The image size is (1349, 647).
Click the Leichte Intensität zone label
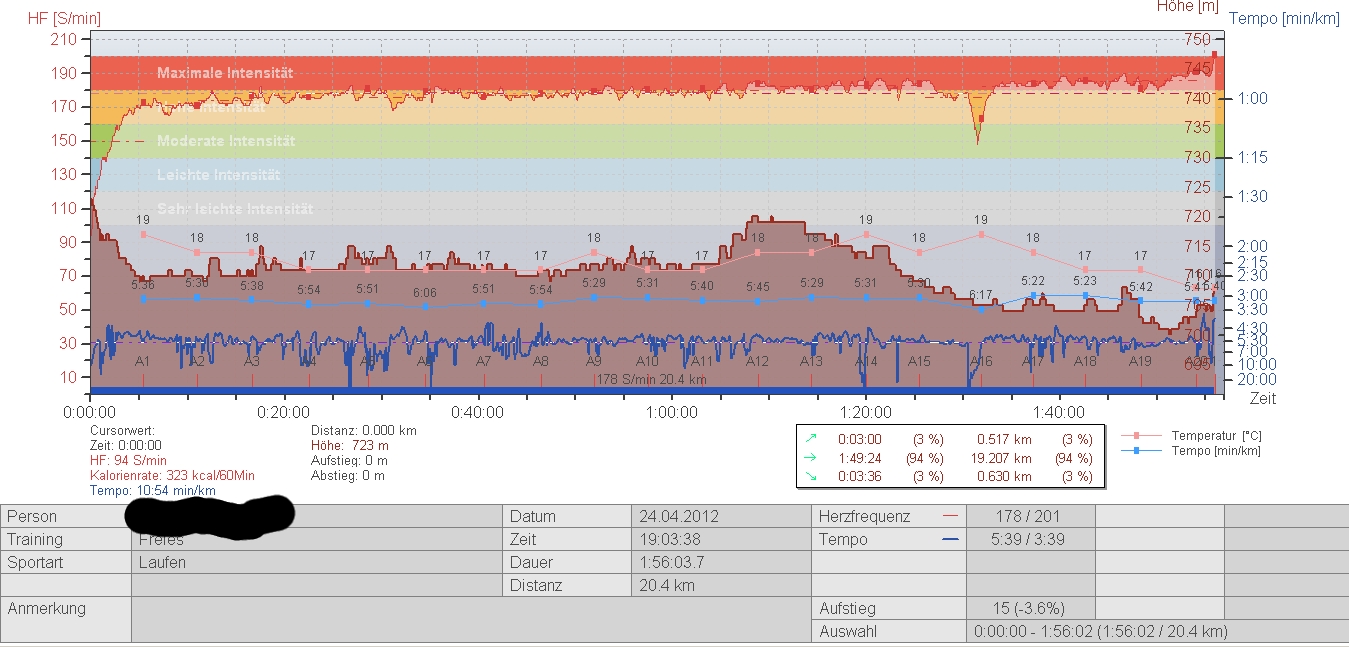(219, 175)
